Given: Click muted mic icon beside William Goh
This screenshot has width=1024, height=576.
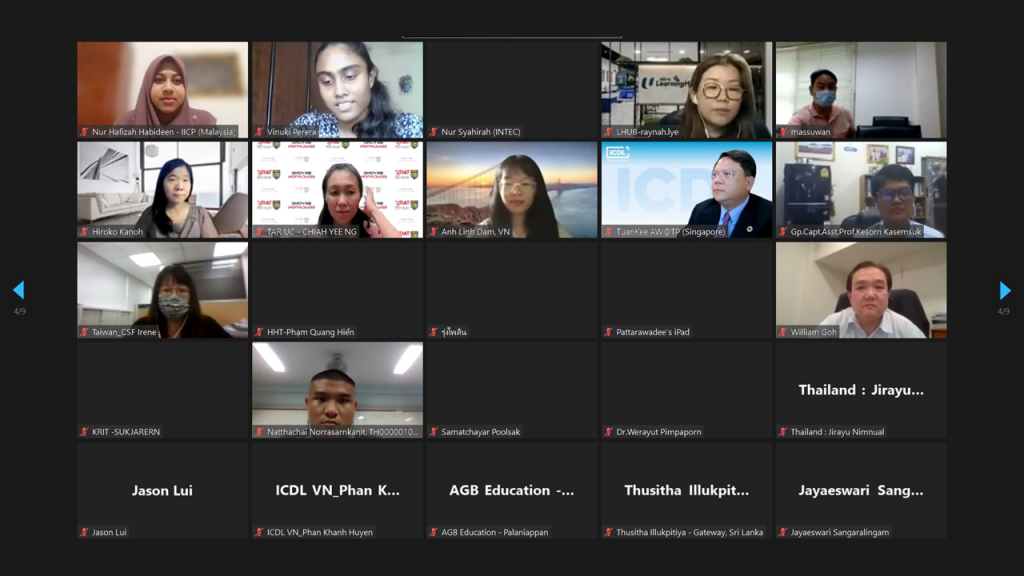Looking at the screenshot, I should click(x=783, y=332).
